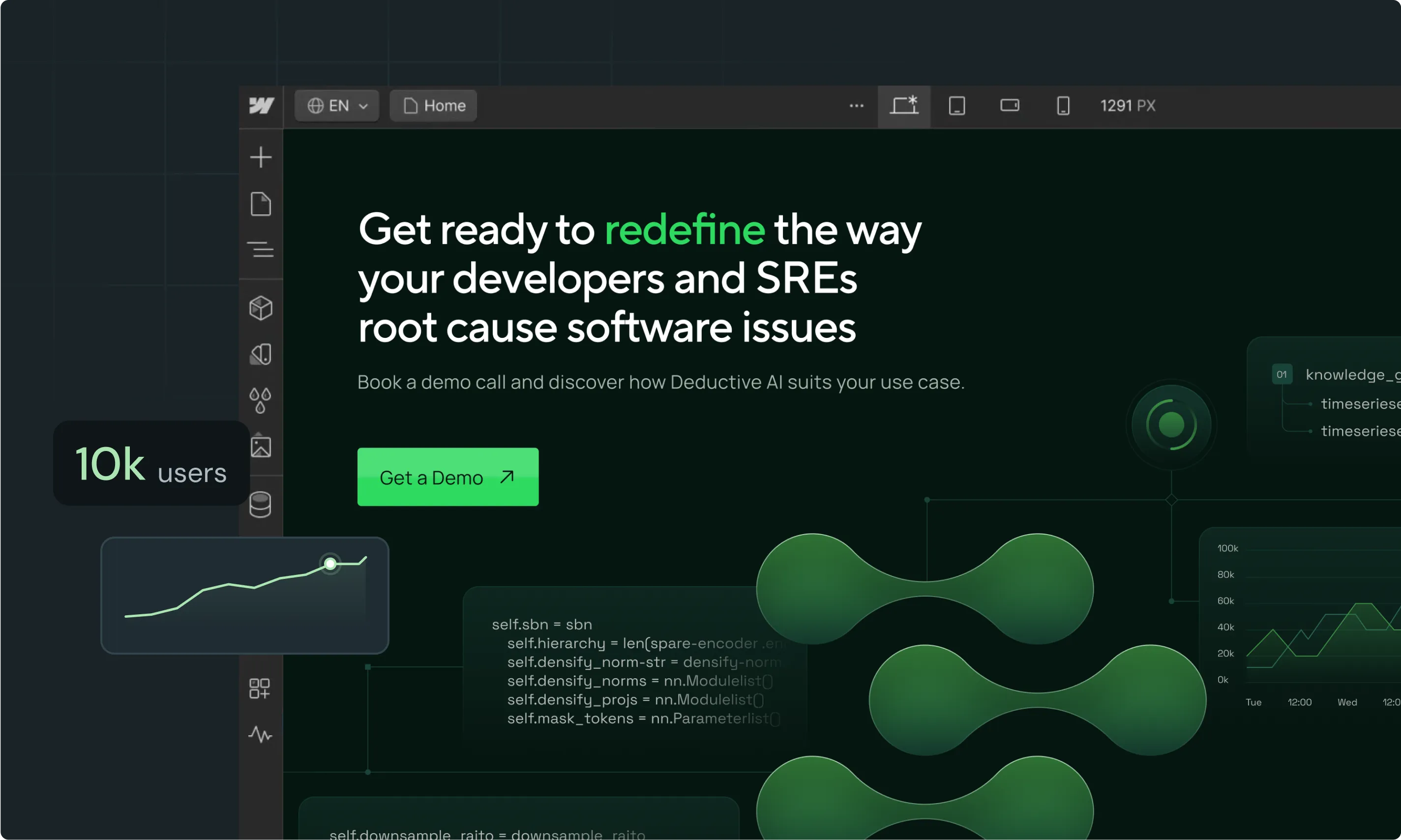The width and height of the screenshot is (1401, 840).
Task: Click the circular green indicator node
Action: point(1171,424)
